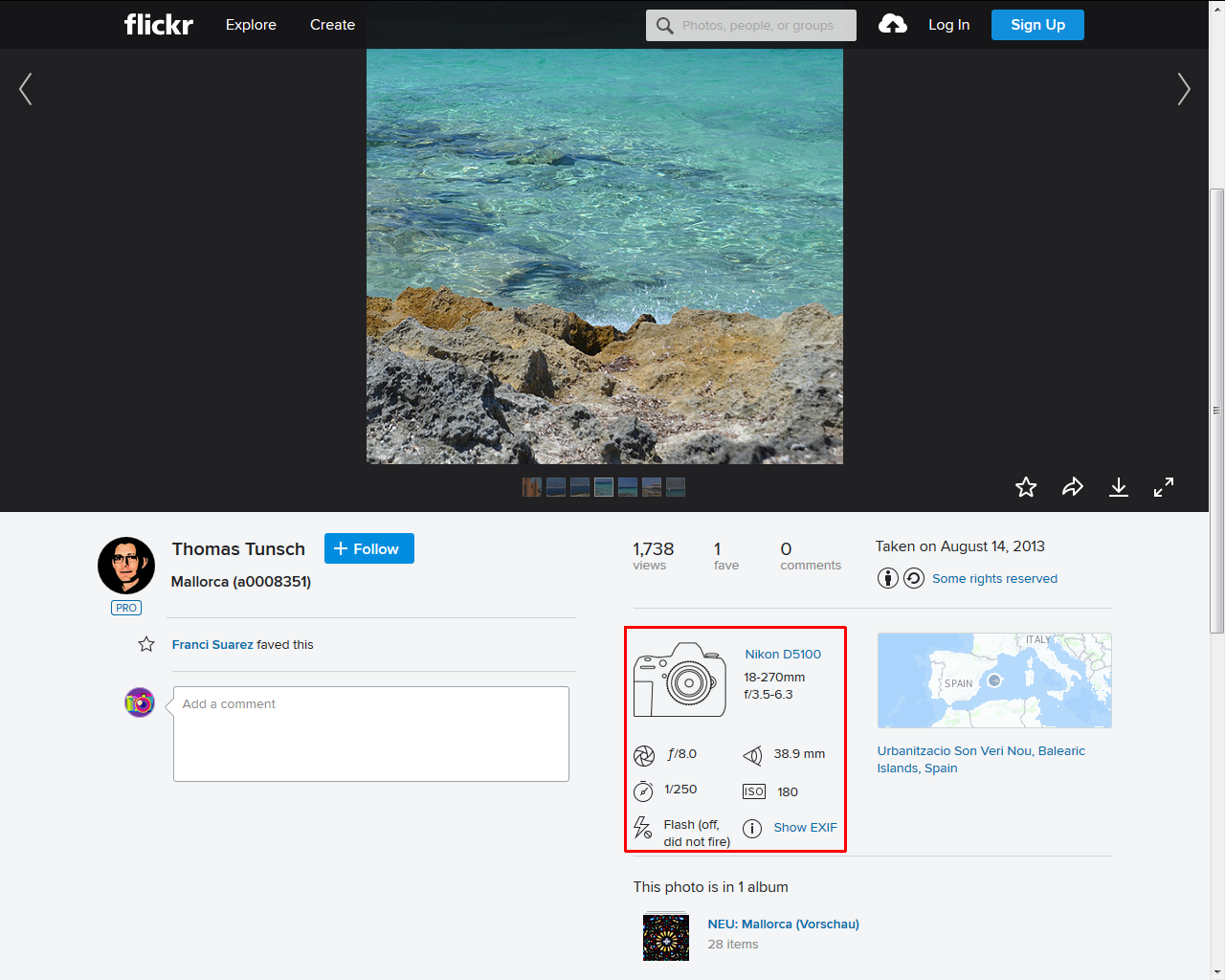Screen dimensions: 1225x980
Task: Click the ISO icon beside 180
Action: tap(754, 791)
